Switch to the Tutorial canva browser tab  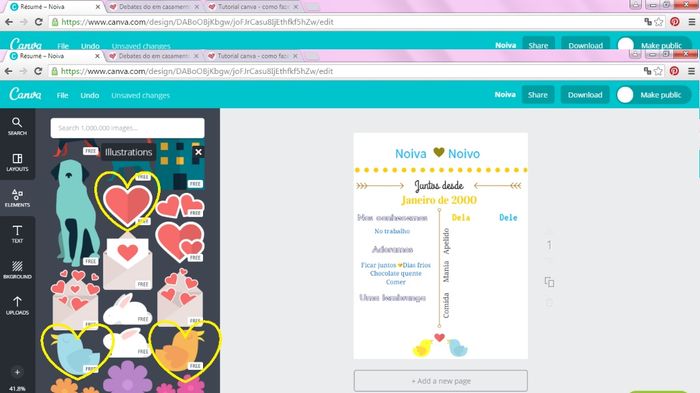coord(253,56)
